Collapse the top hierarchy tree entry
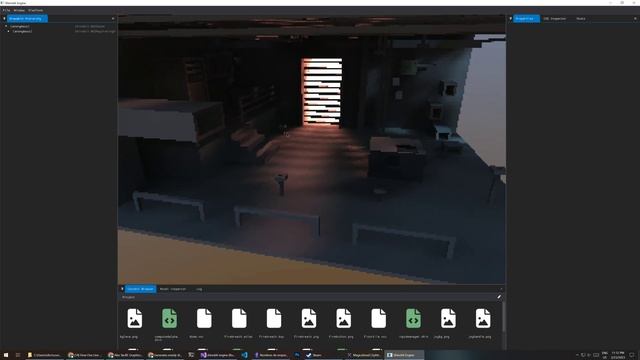The height and width of the screenshot is (360, 640). click(6, 26)
